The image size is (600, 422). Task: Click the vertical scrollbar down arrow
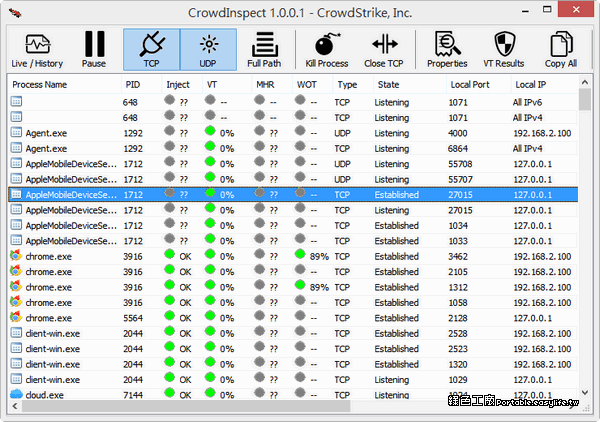(x=585, y=393)
